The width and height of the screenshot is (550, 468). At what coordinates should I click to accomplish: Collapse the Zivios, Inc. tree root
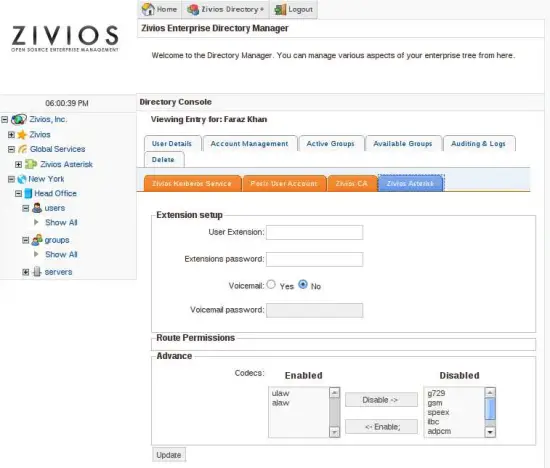click(x=5, y=120)
